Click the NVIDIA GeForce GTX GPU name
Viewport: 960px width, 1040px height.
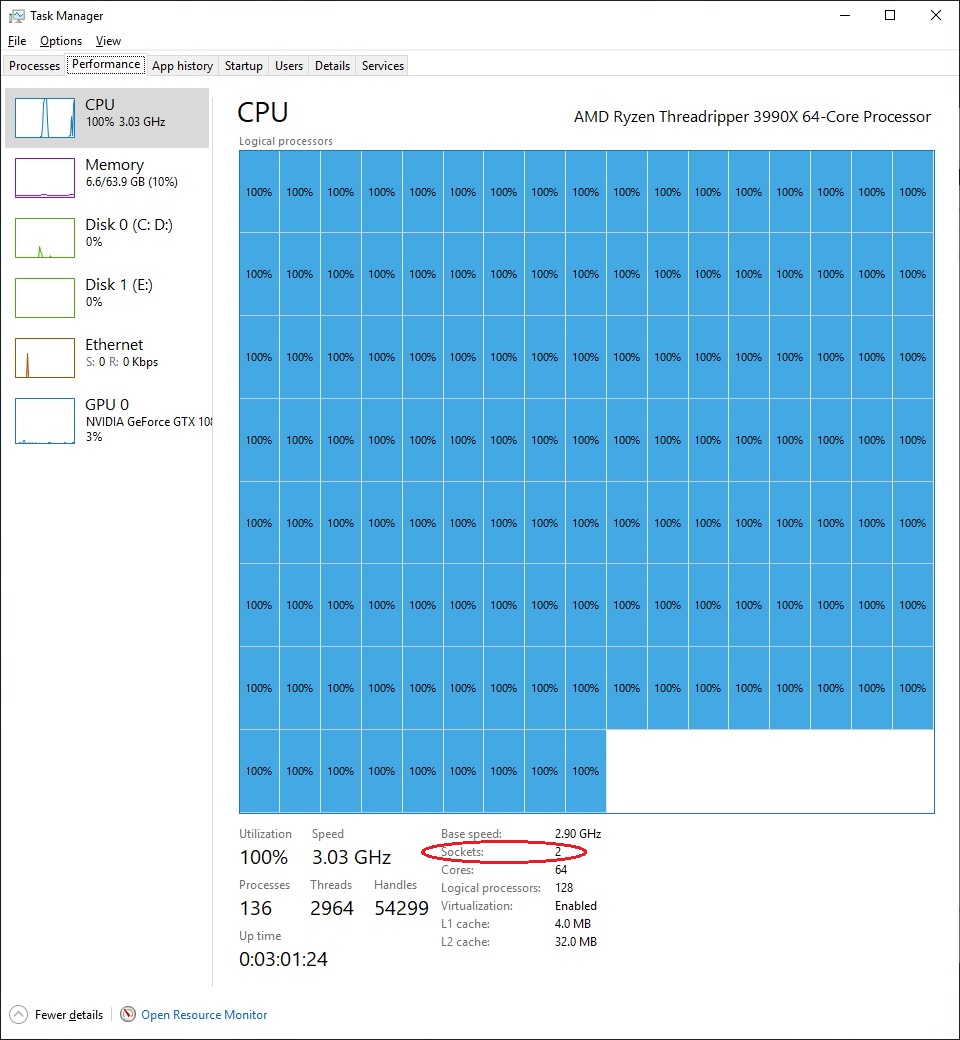point(149,422)
